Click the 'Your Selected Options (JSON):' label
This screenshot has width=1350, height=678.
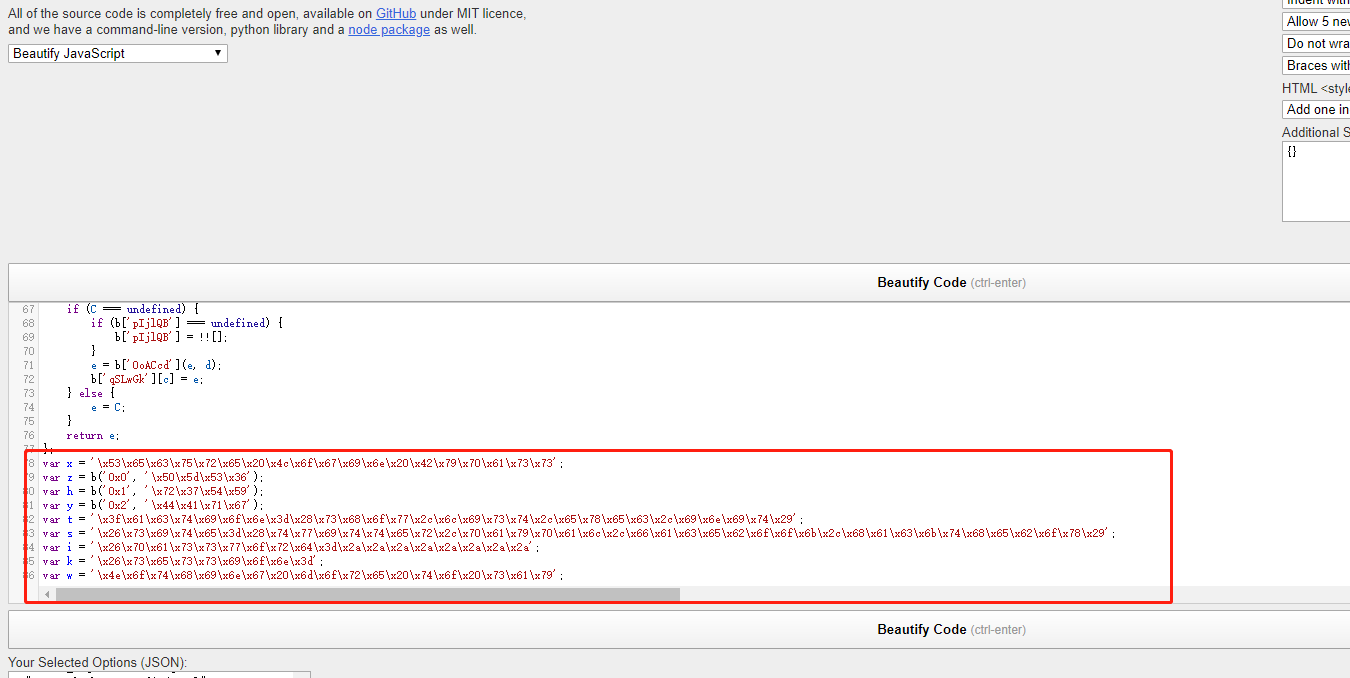(x=97, y=662)
